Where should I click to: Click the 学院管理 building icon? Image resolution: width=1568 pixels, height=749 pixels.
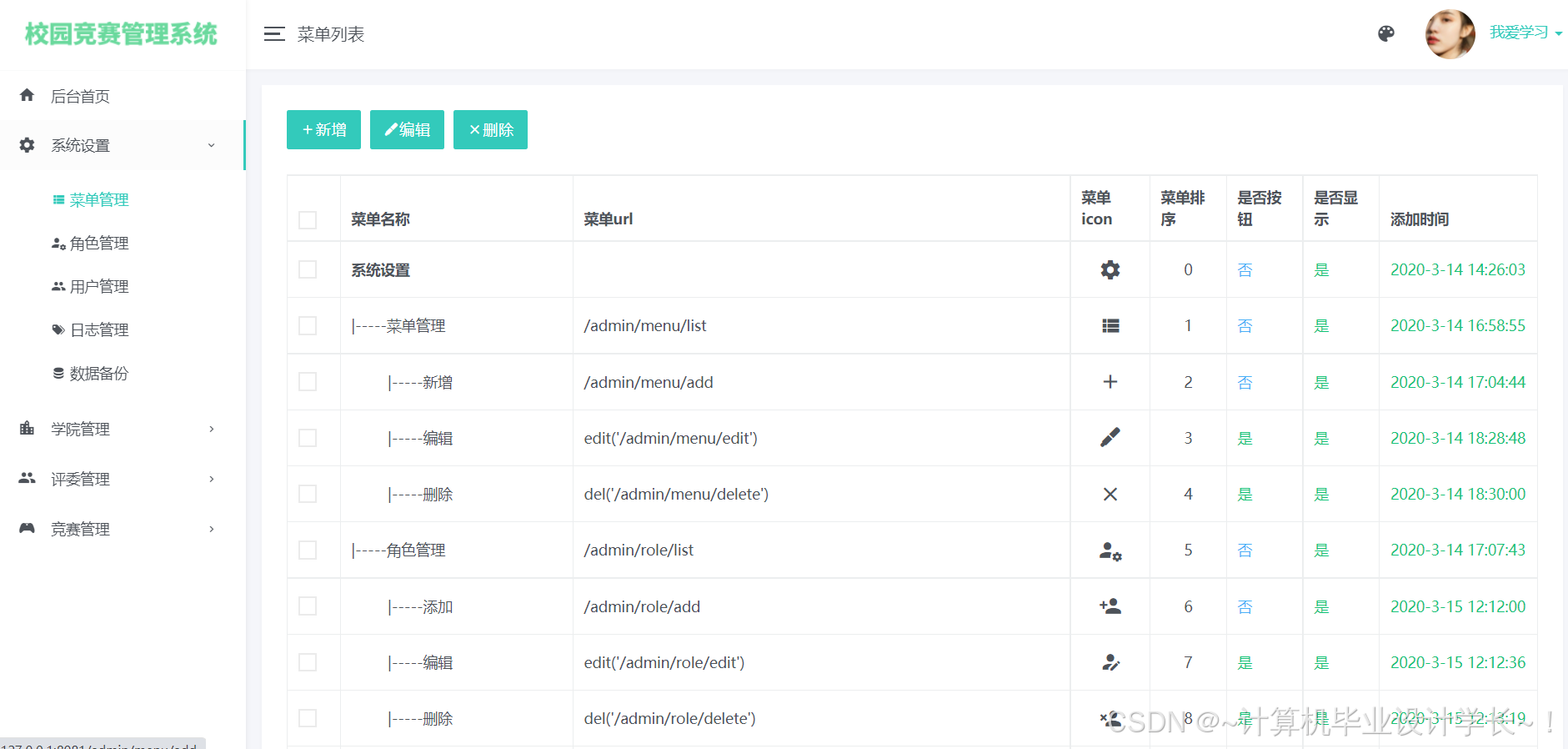coord(27,428)
